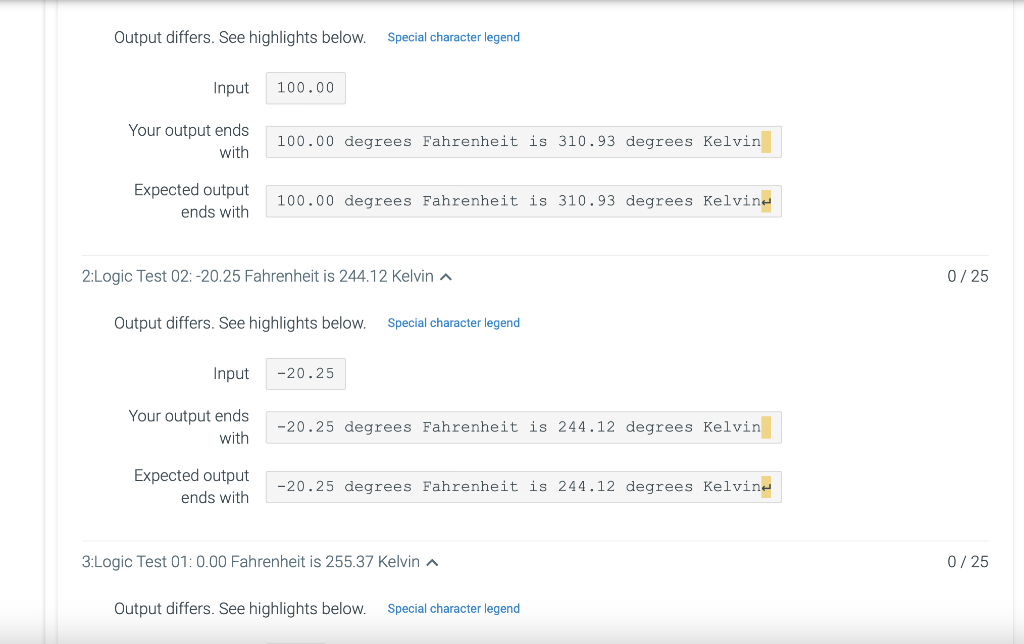Collapse Logic Test 01 results
The image size is (1024, 644).
431,561
